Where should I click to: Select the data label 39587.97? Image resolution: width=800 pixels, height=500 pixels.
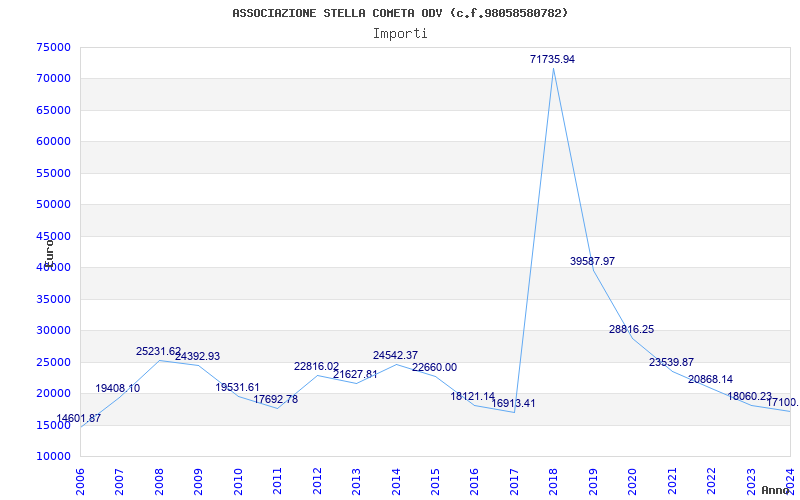pyautogui.click(x=592, y=261)
